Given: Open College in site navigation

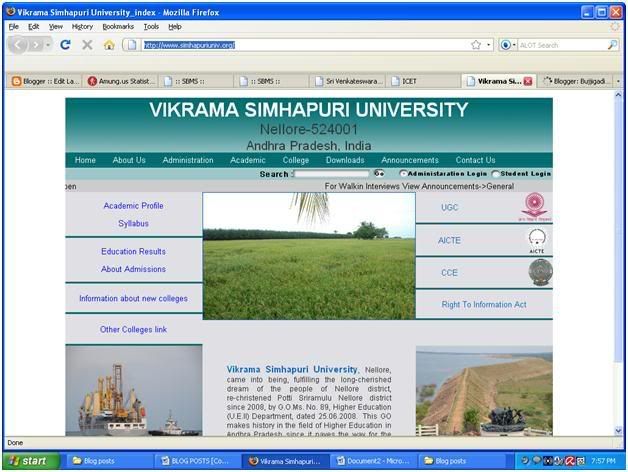Looking at the screenshot, I should [x=296, y=160].
